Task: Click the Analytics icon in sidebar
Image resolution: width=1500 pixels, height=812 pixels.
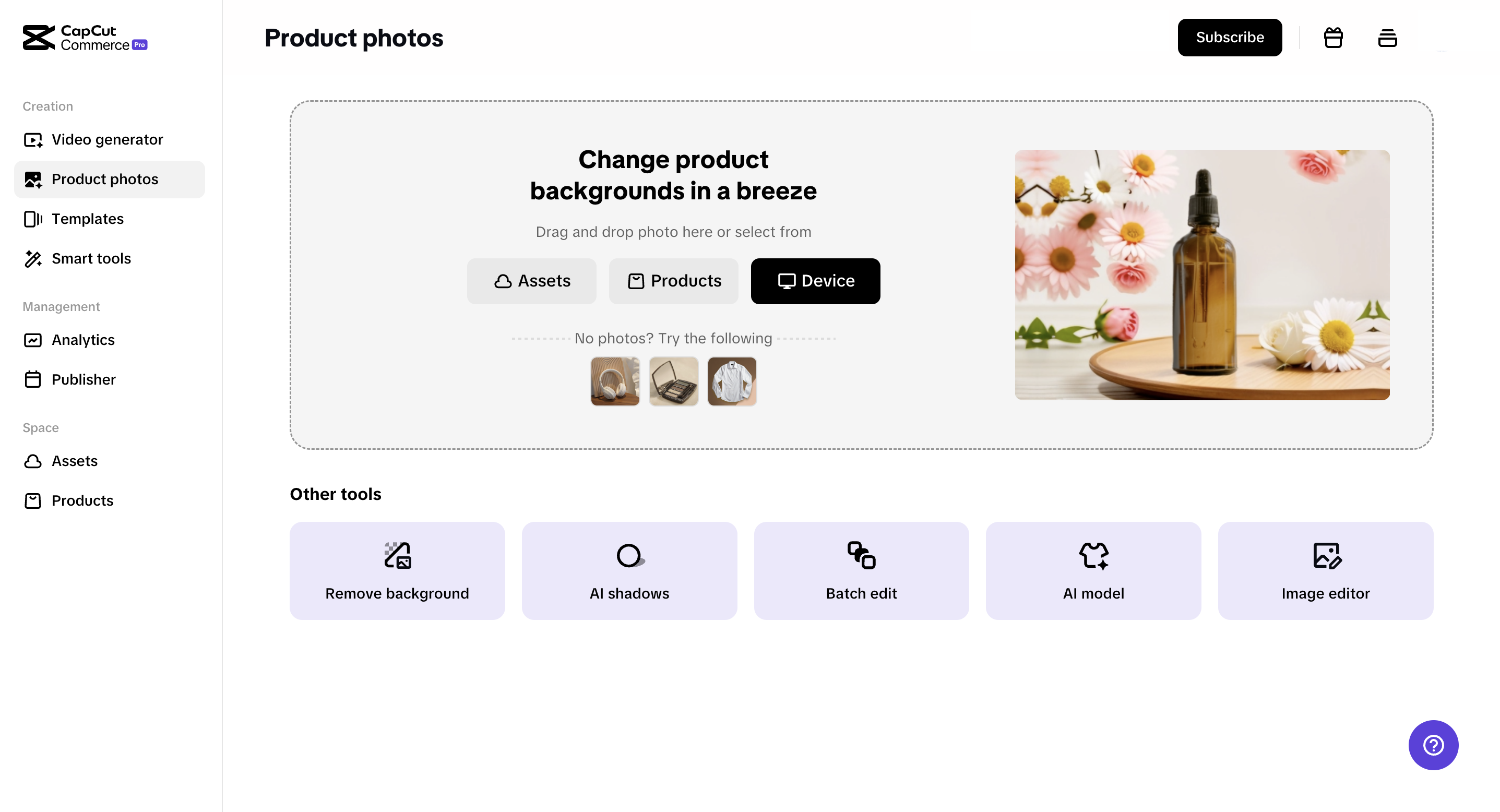Action: (34, 339)
